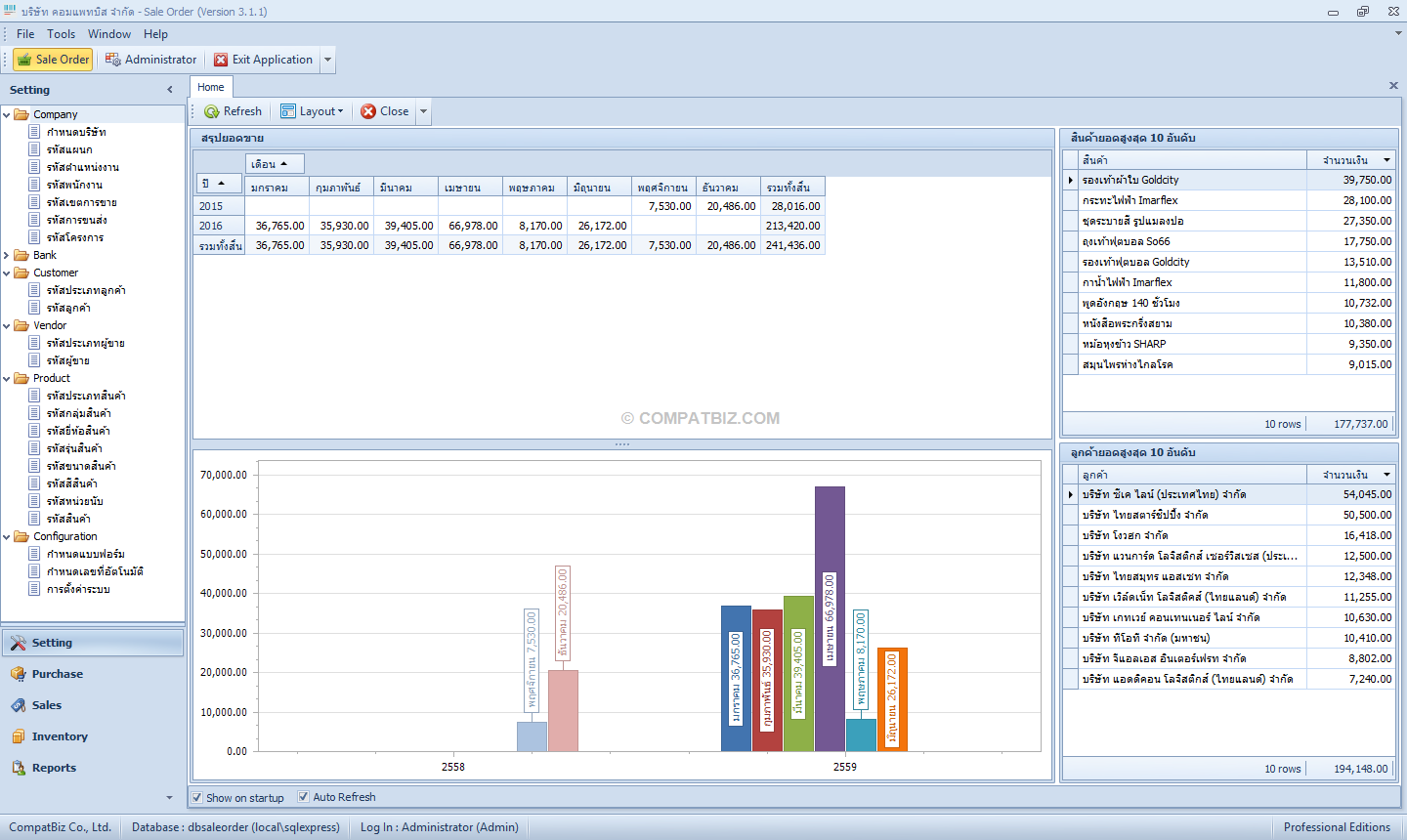
Task: Collapse the Product tree folder
Action: click(7, 378)
